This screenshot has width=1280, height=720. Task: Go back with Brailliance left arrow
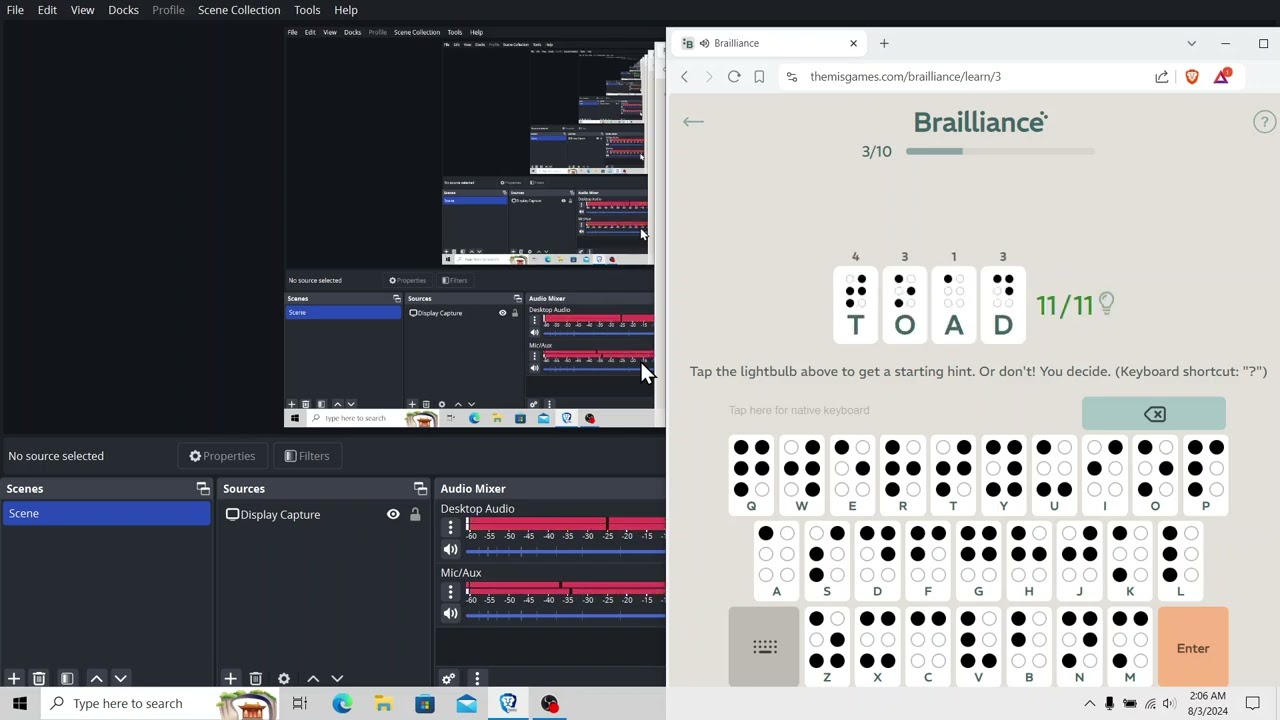point(693,122)
